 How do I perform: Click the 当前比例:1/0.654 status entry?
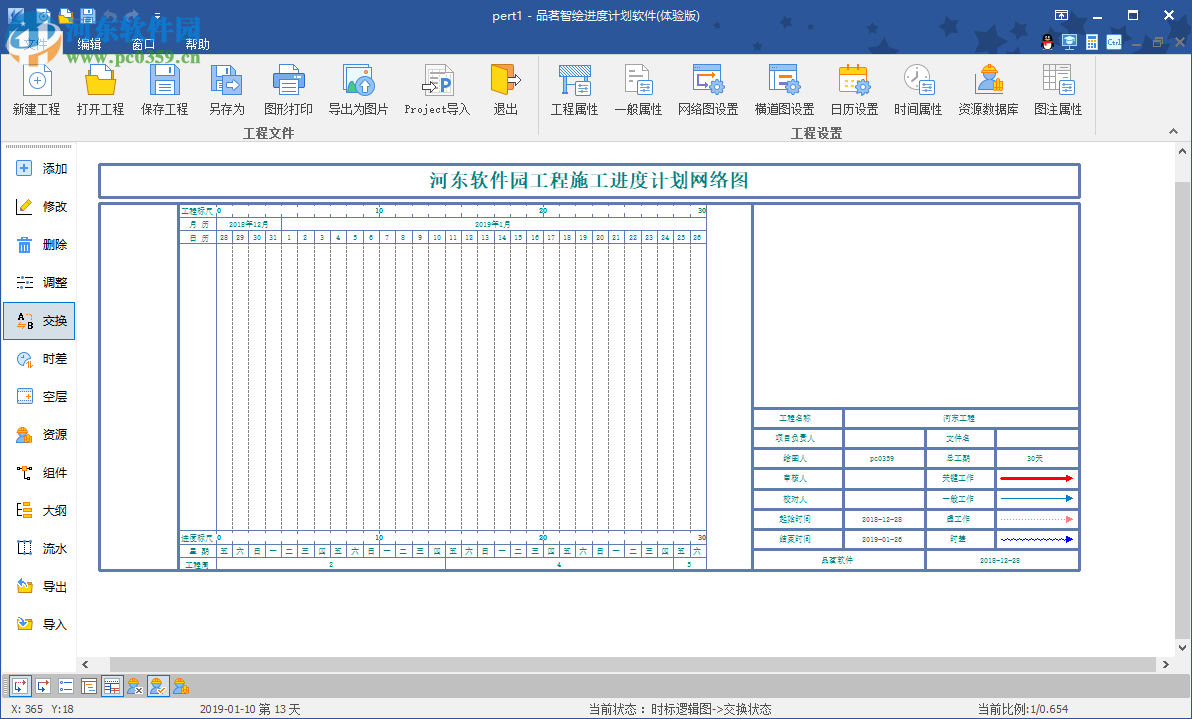point(1023,709)
